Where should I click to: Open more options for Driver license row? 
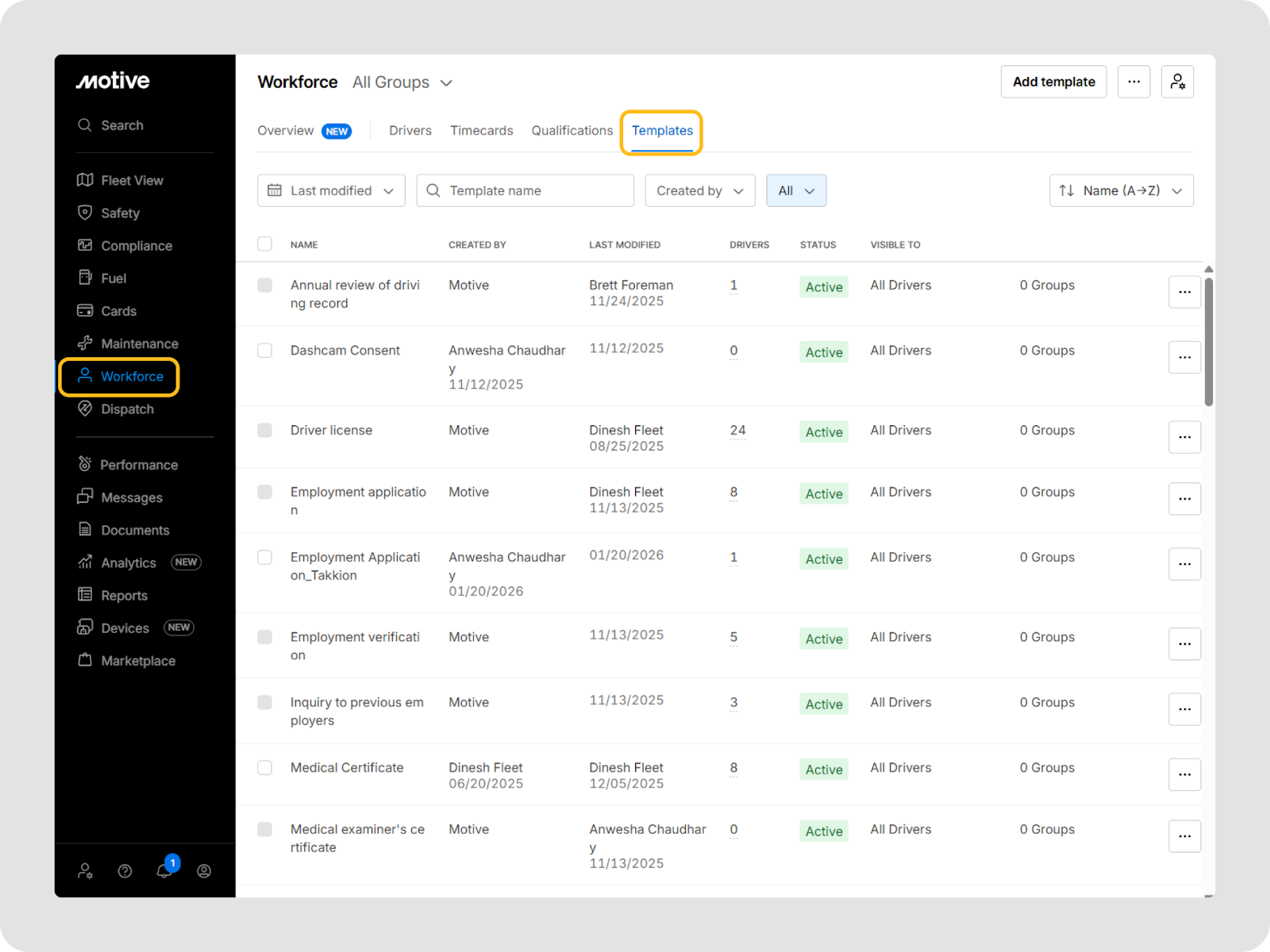pos(1184,437)
